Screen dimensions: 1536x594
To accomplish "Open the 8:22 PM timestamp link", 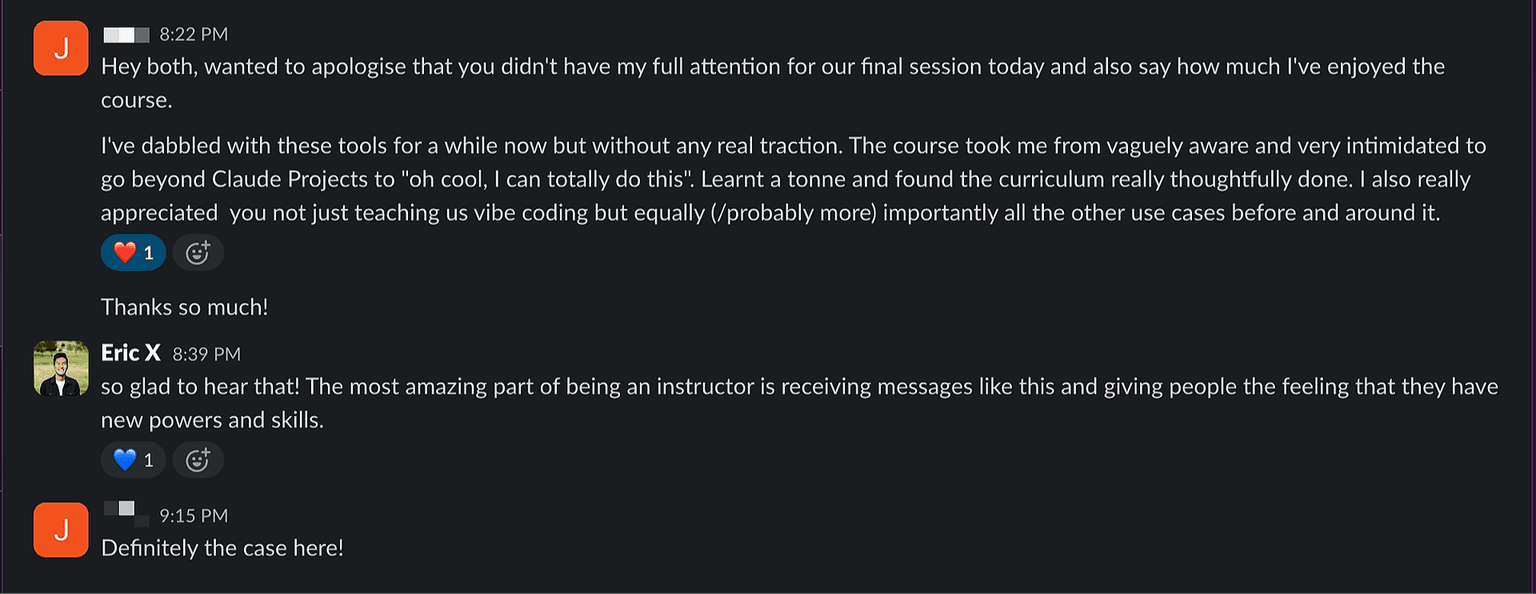I will click(194, 34).
